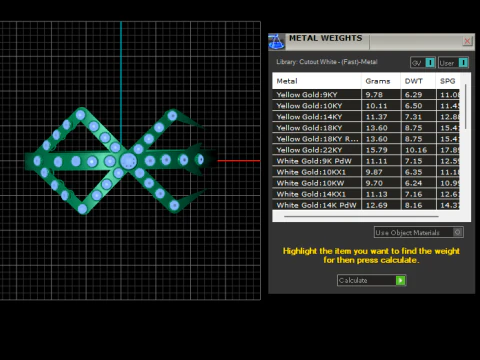Viewport: 480px width, 360px height.
Task: Click the large center gem on the model
Action: click(x=128, y=161)
